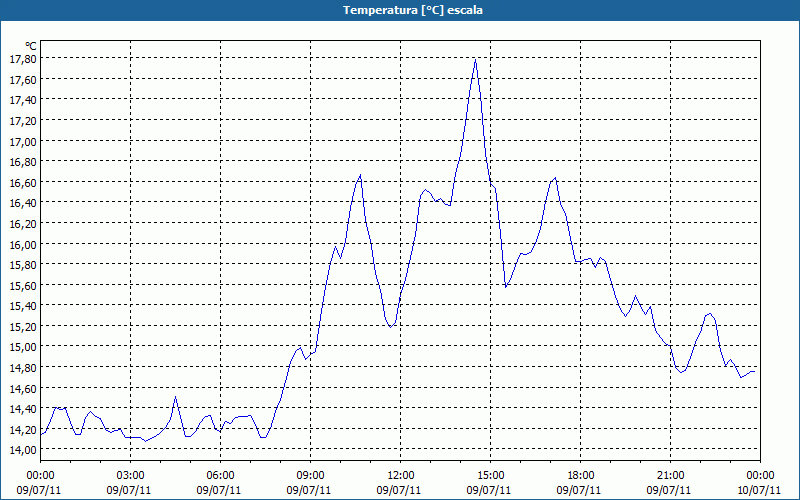Viewport: 800px width, 500px height.
Task: Click the 10/07/11 date label
Action: point(759,490)
